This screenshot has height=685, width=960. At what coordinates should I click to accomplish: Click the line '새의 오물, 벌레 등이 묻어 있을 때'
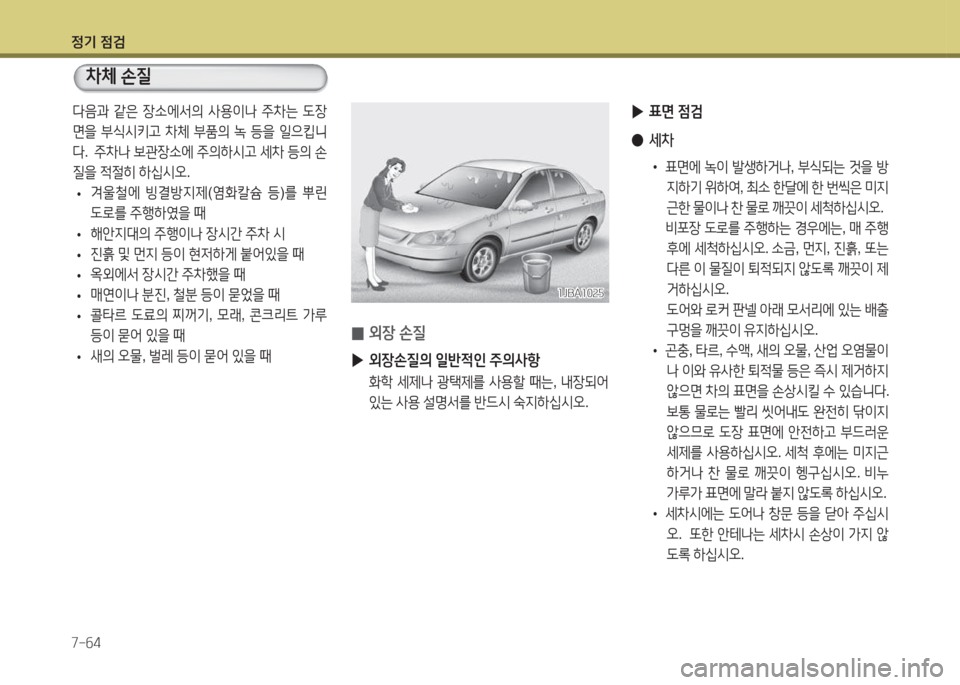pos(181,356)
